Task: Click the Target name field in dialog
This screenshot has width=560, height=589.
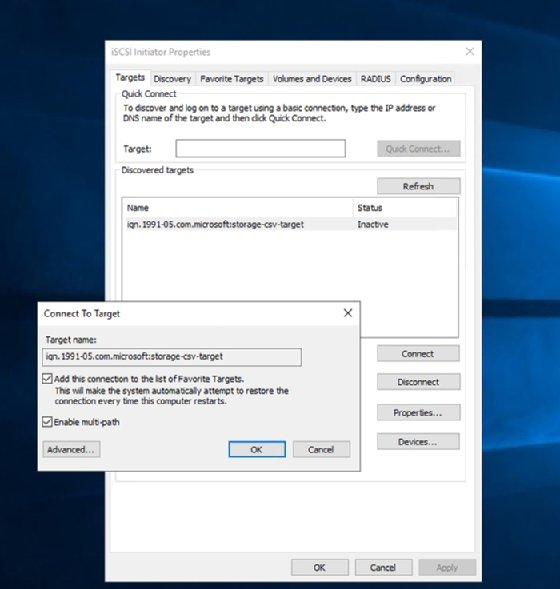Action: coord(172,357)
